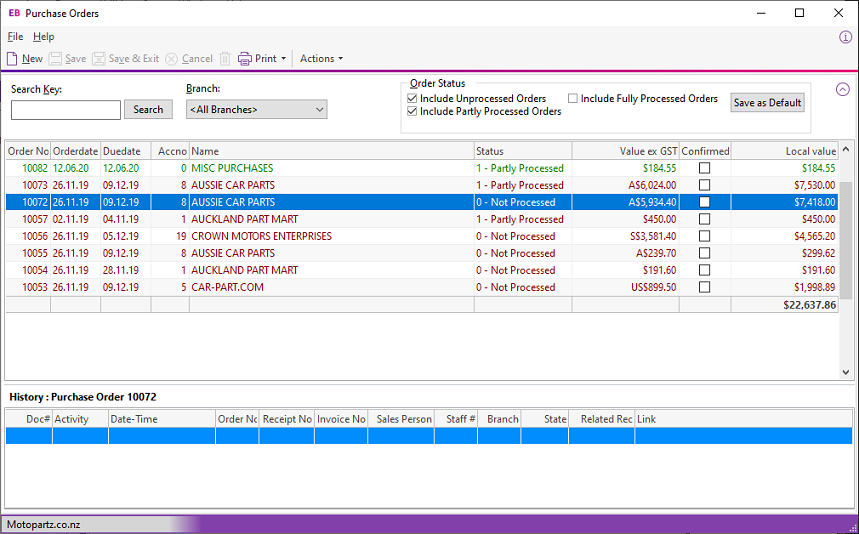Open the File menu

pos(15,37)
